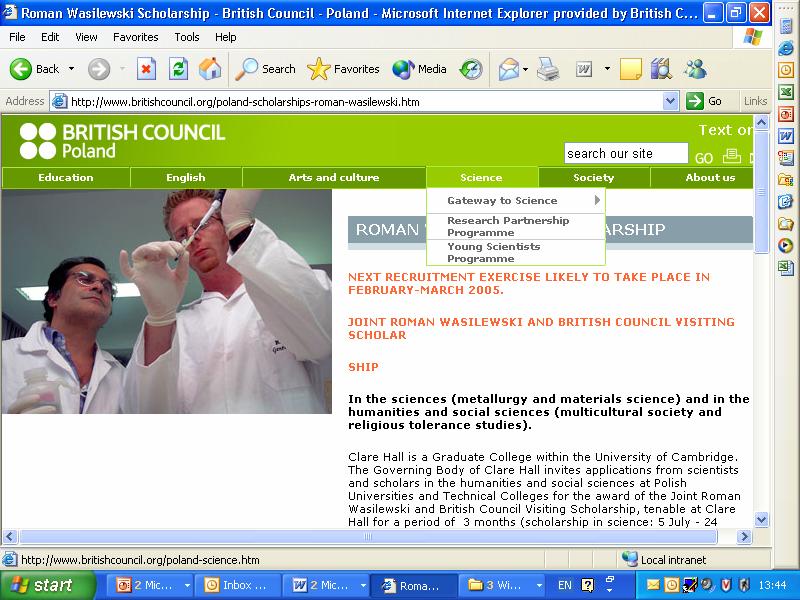
Task: Go to the Home page icon
Action: point(210,69)
